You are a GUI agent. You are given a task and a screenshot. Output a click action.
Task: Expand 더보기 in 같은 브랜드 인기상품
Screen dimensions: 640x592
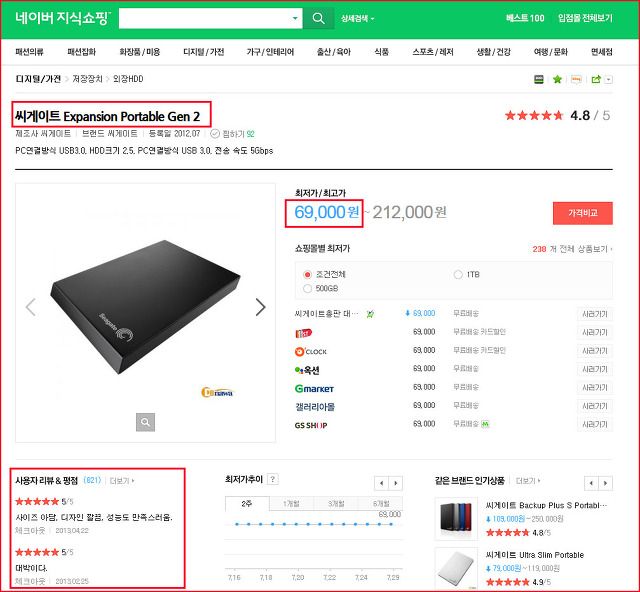[x=528, y=481]
